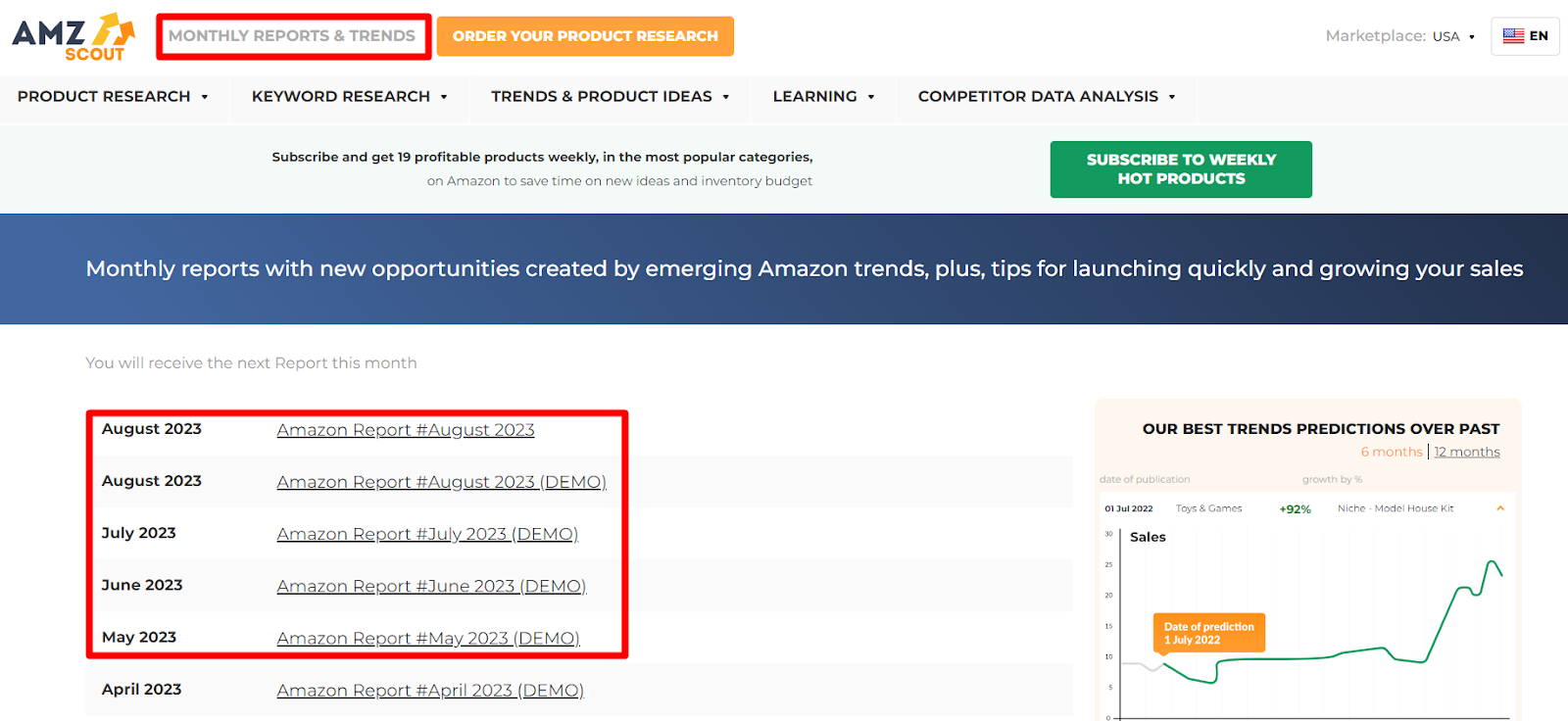
Task: Click the Toys & Games category text
Action: pos(1208,508)
